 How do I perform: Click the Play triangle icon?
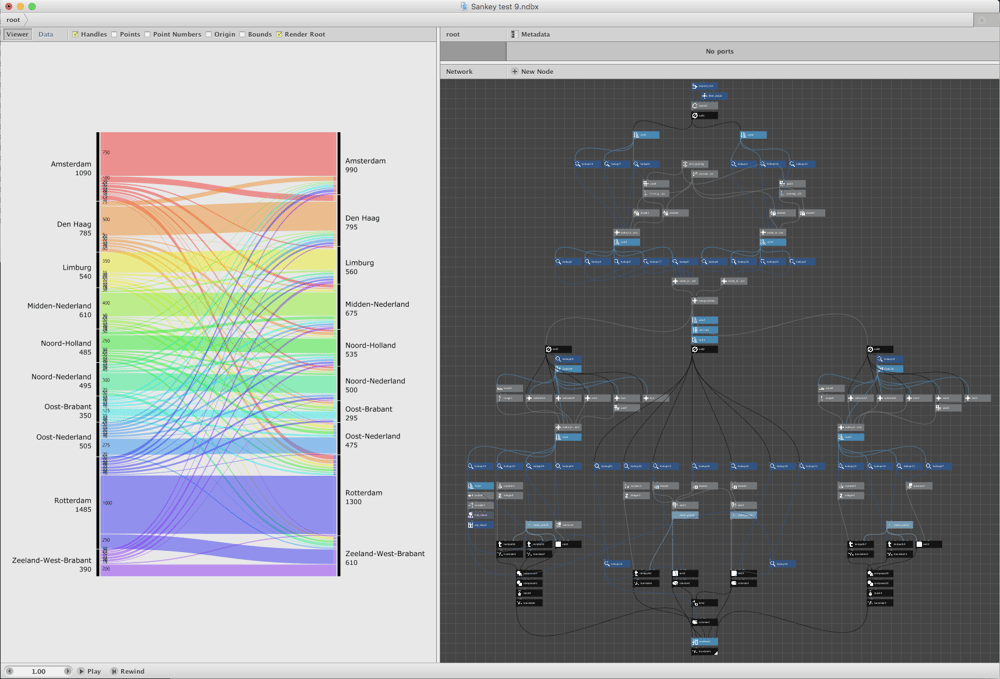81,671
